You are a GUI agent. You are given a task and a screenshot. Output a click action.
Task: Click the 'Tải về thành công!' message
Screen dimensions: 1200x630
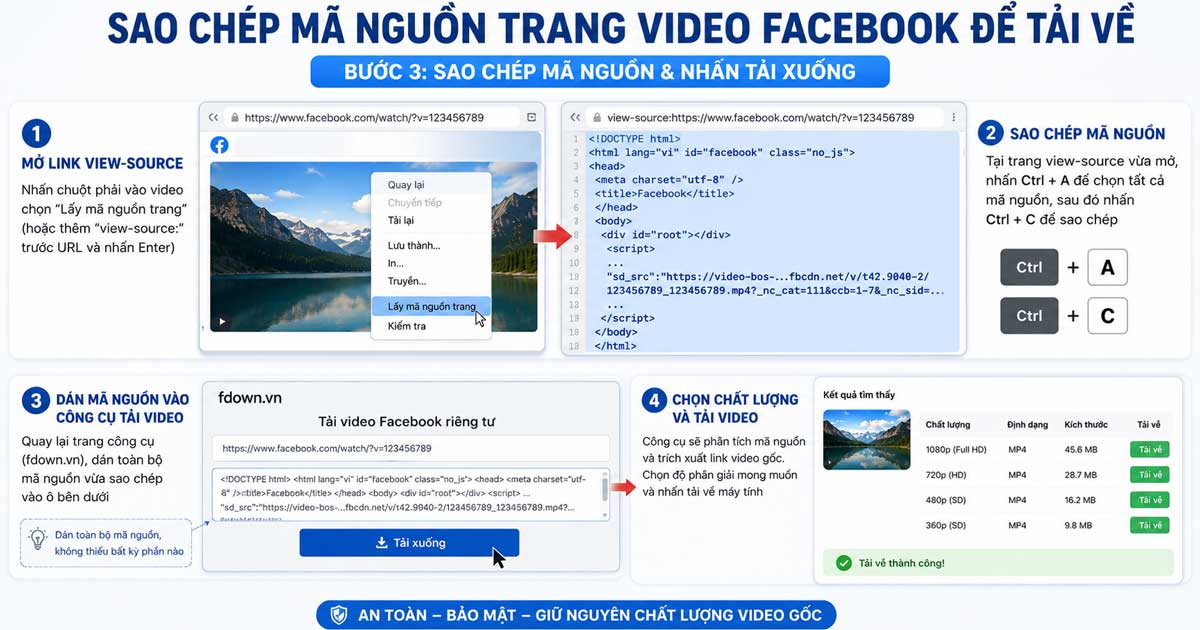pyautogui.click(x=901, y=563)
